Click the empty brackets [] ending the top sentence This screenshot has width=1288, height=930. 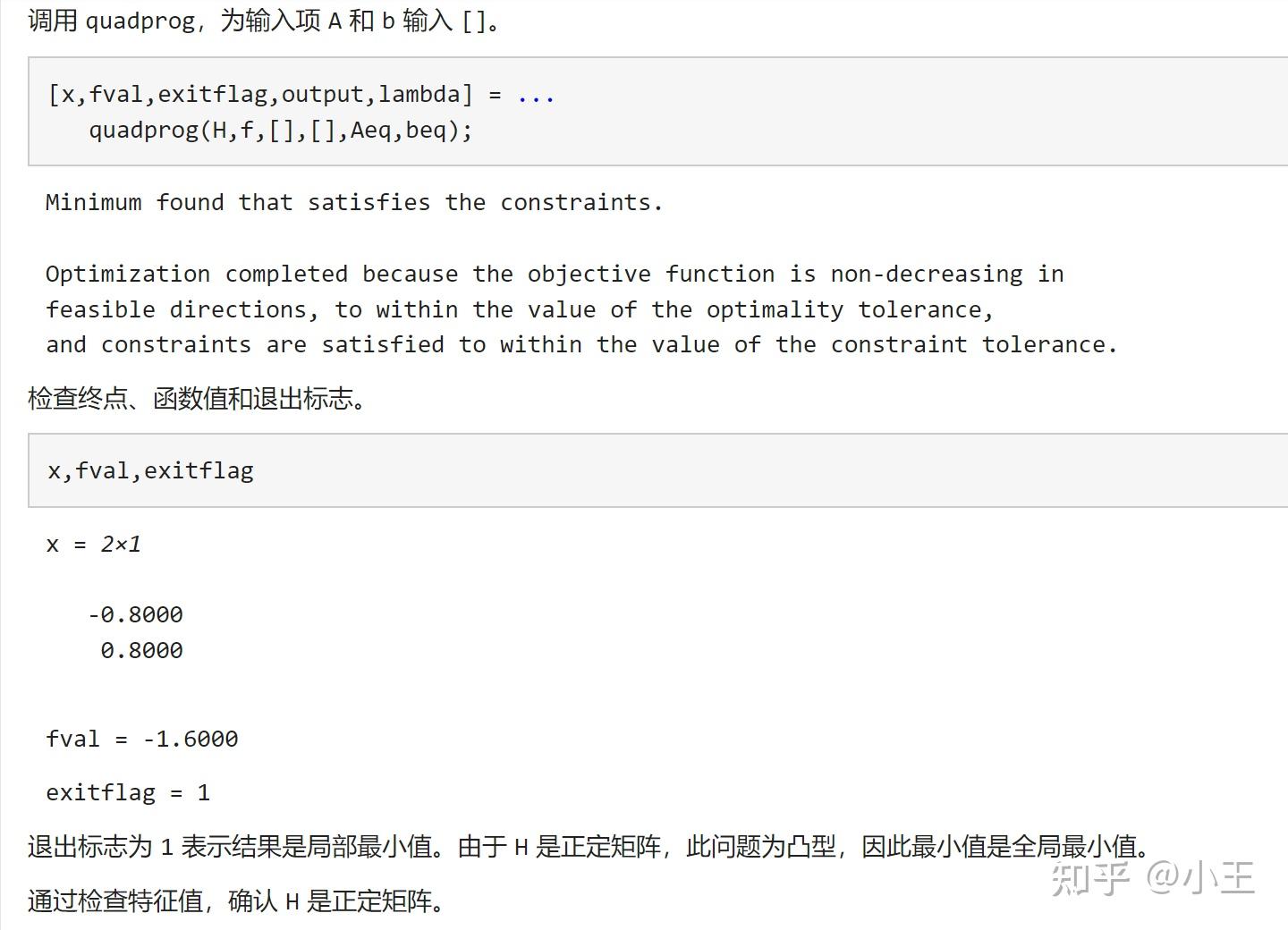tap(474, 21)
